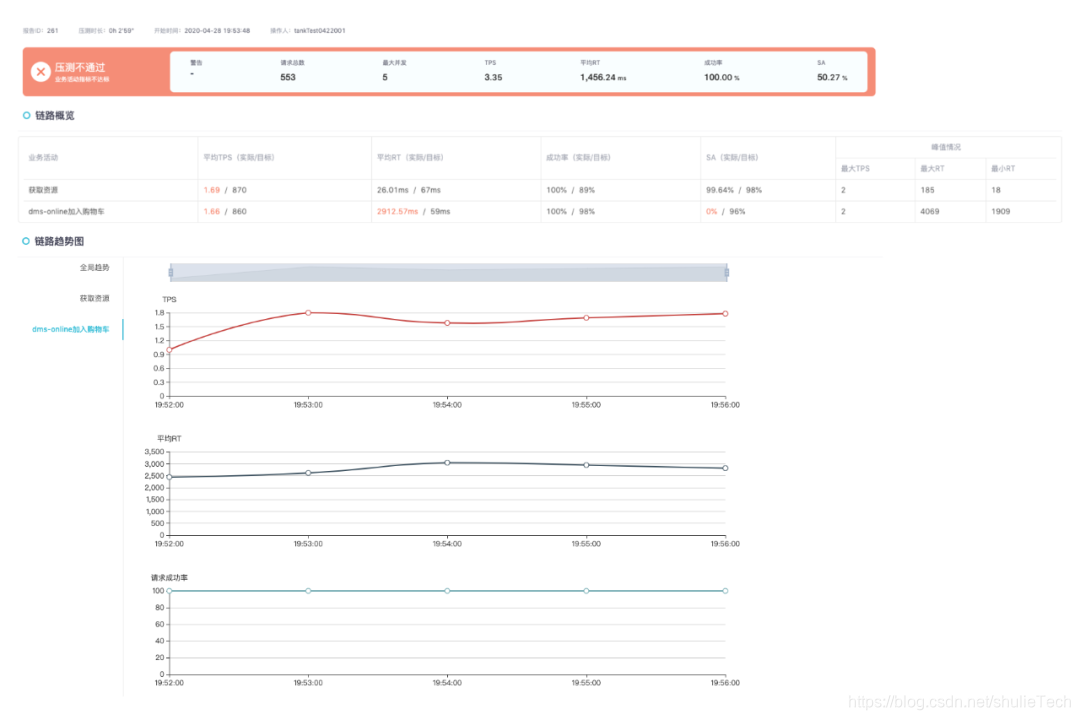Click 平均RT chart point at 19:54:00

pyautogui.click(x=447, y=463)
